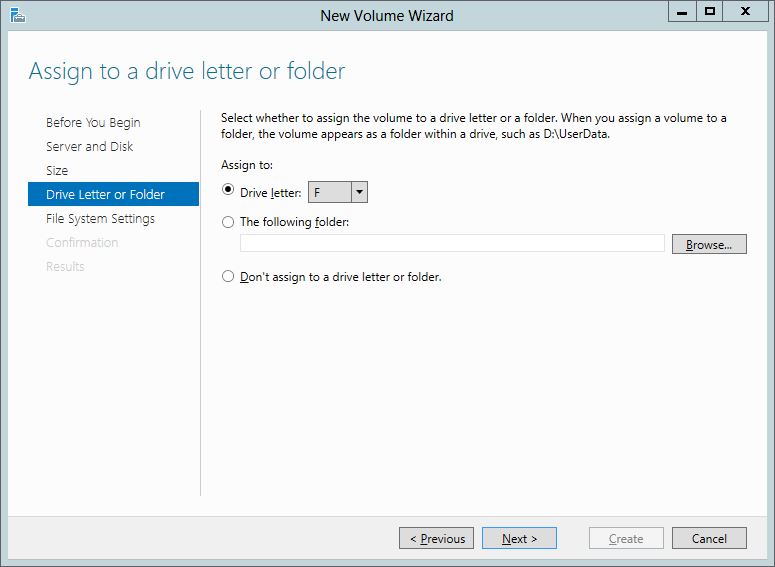Click the Create button

[x=626, y=538]
